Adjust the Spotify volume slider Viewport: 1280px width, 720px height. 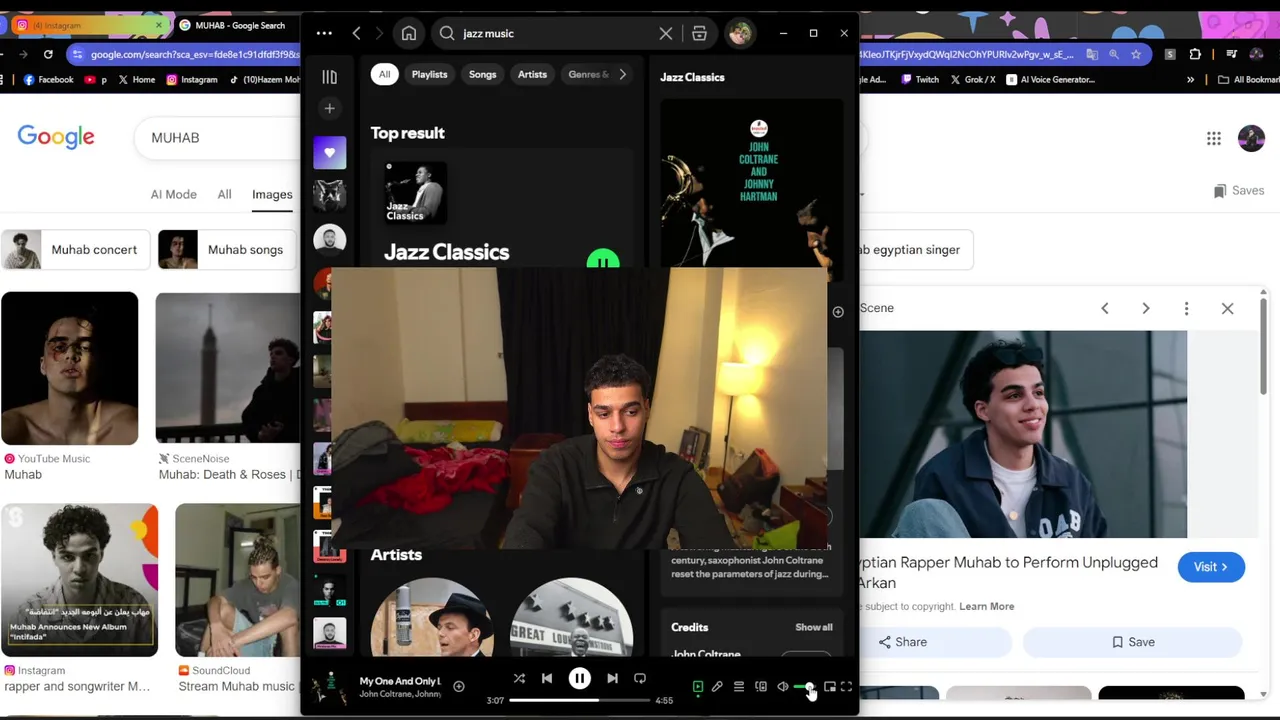(x=805, y=686)
